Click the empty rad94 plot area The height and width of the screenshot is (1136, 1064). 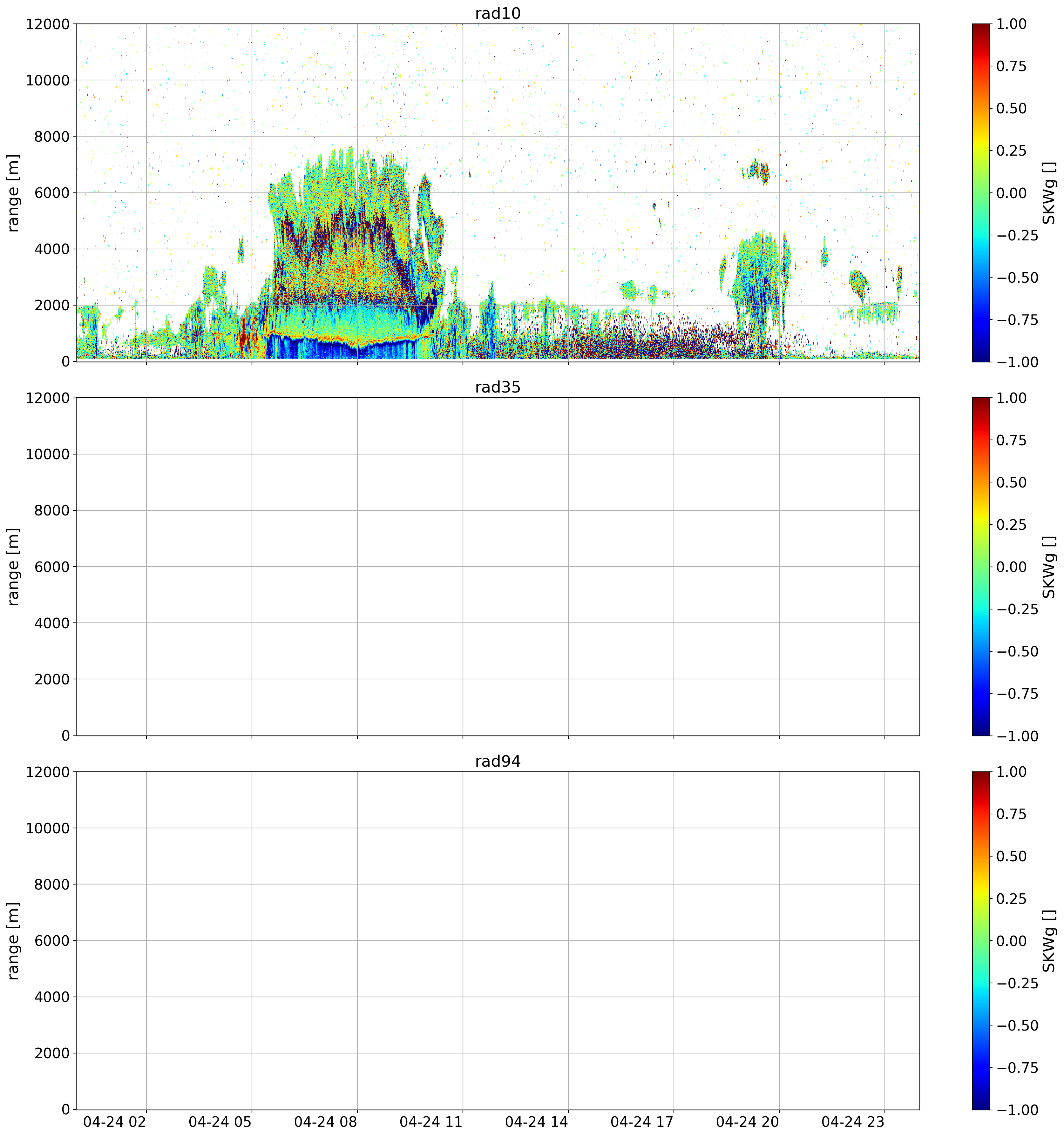[x=498, y=941]
